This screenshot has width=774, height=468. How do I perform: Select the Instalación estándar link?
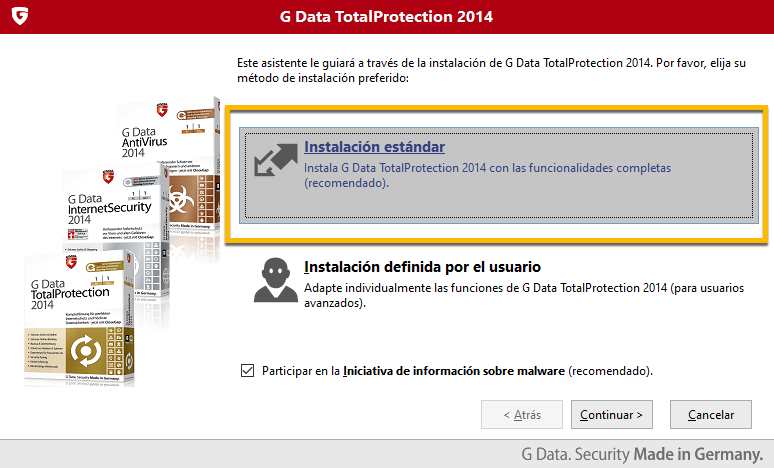tap(374, 147)
